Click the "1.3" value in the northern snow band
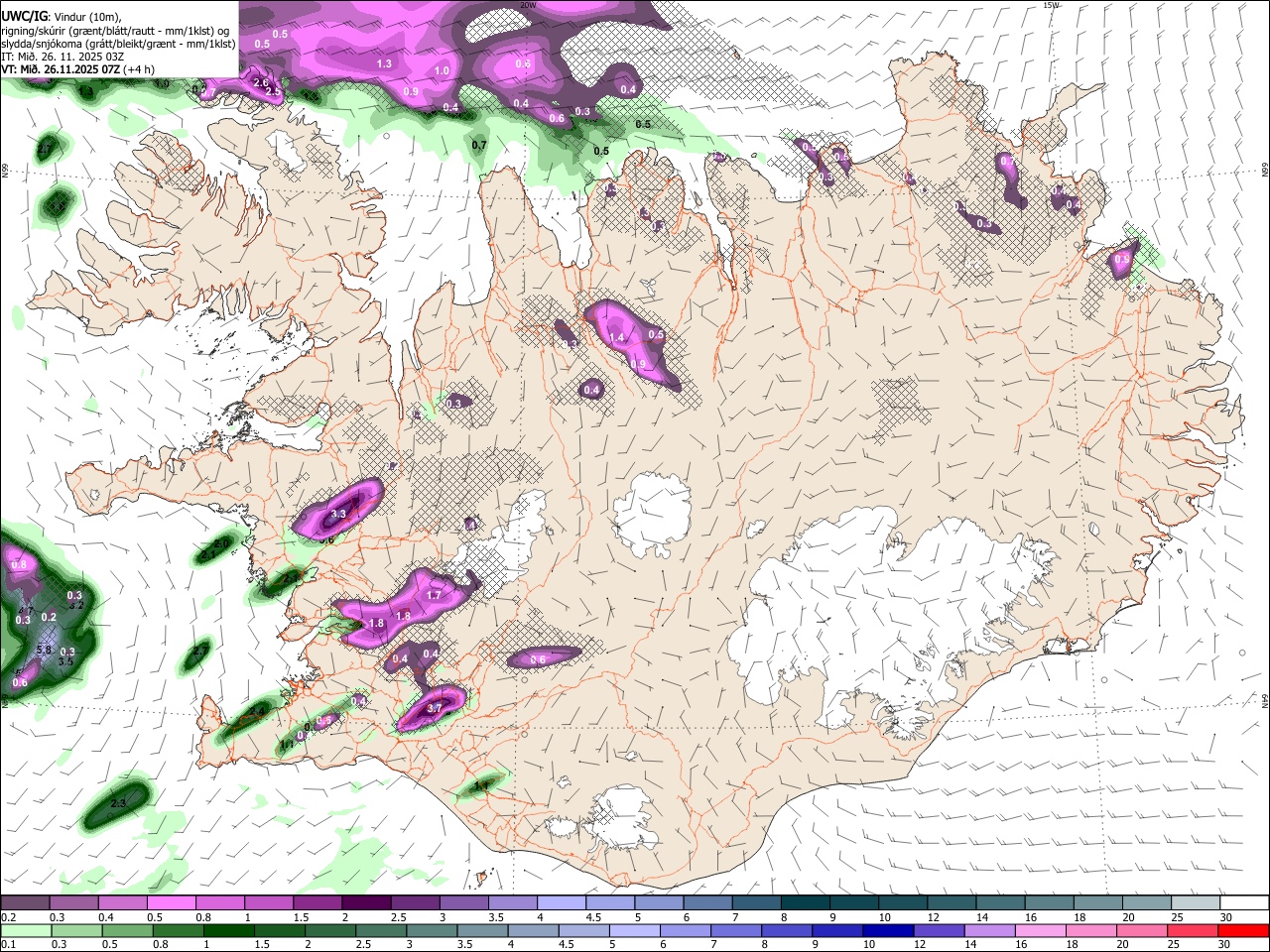Screen dimensions: 1270x952 pyautogui.click(x=385, y=63)
